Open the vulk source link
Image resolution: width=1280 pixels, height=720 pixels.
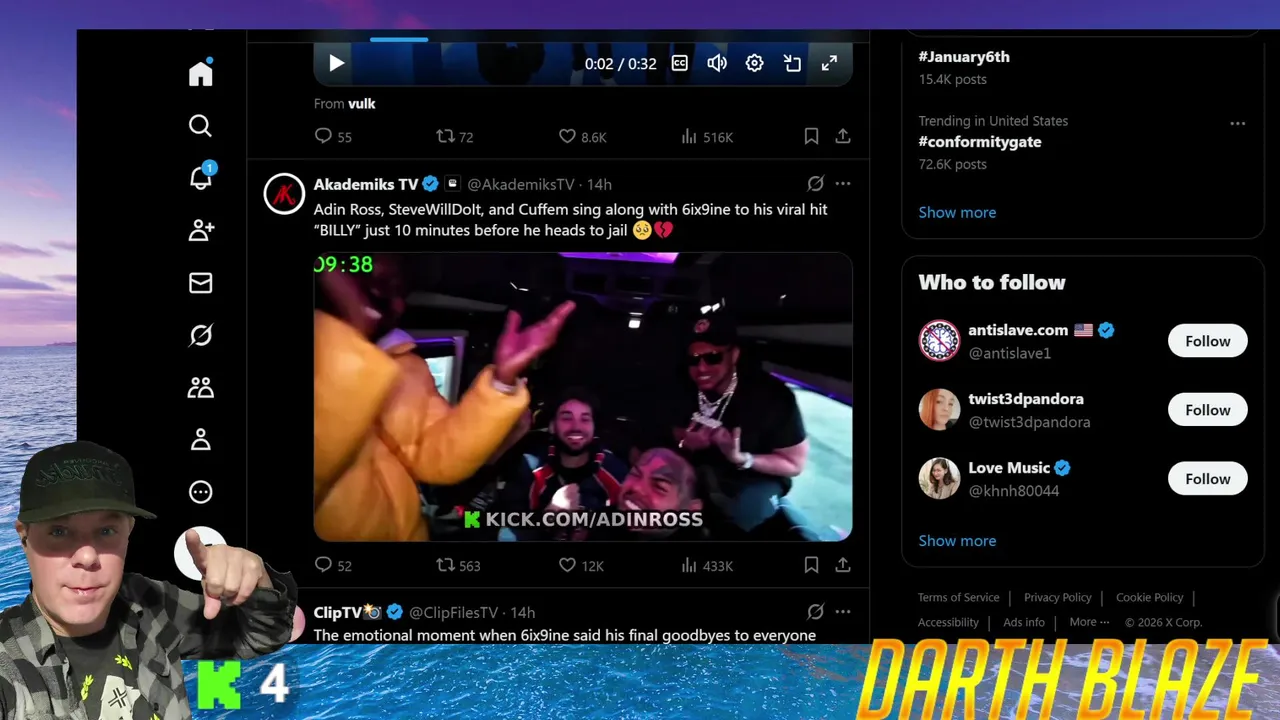pyautogui.click(x=361, y=103)
